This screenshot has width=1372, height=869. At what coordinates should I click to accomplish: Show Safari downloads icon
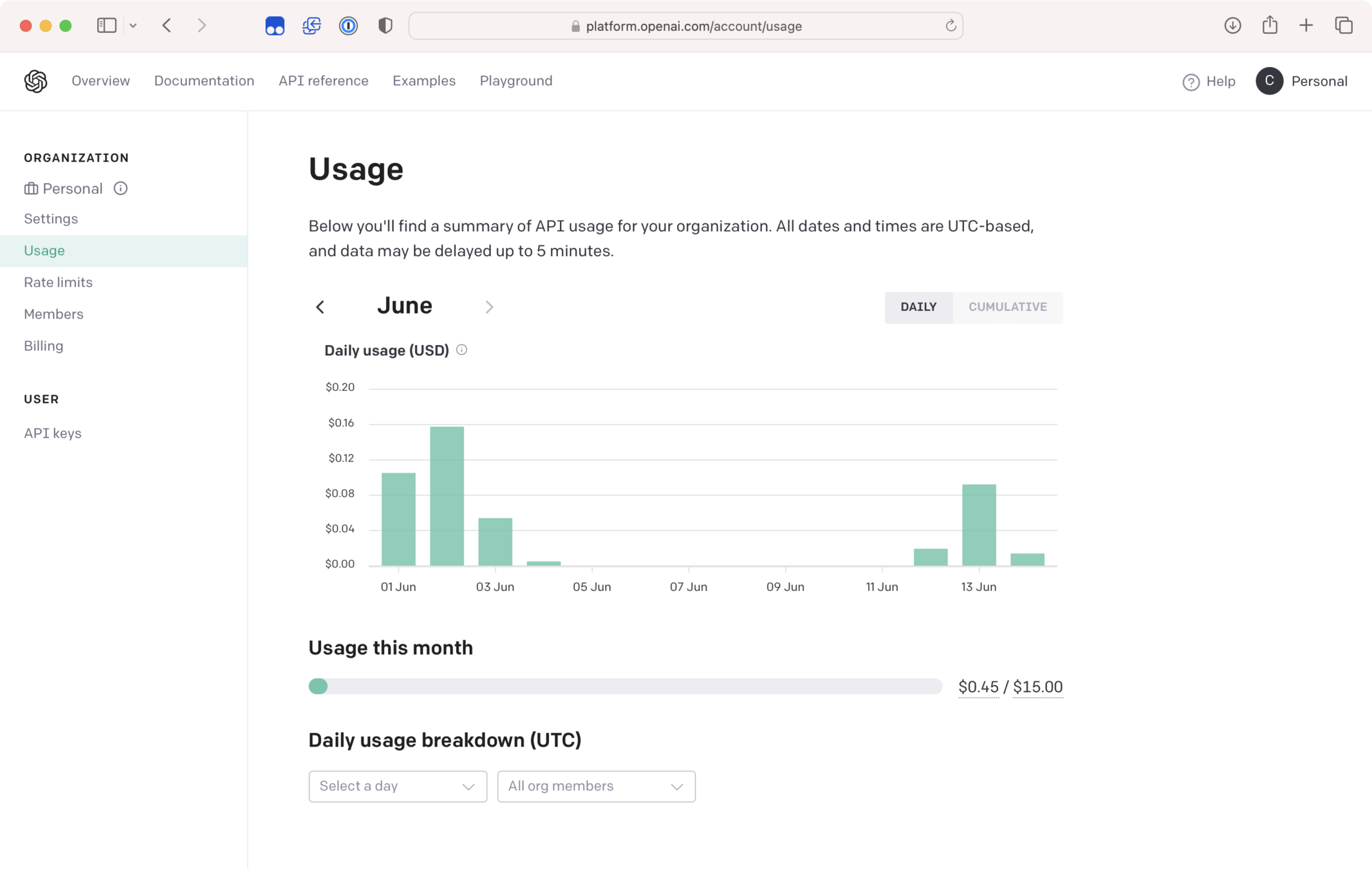point(1232,26)
